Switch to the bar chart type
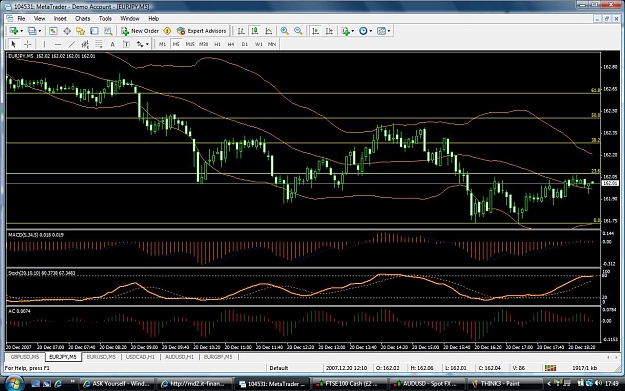This screenshot has height=391, width=625. 241,31
